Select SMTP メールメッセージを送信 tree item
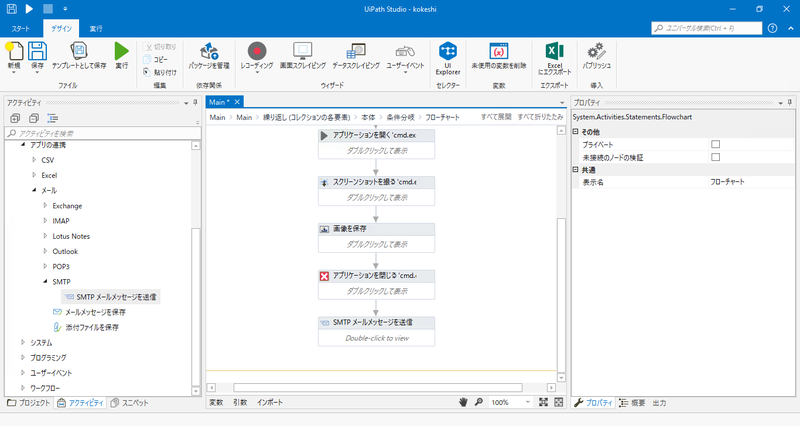This screenshot has width=800, height=426. (x=111, y=297)
